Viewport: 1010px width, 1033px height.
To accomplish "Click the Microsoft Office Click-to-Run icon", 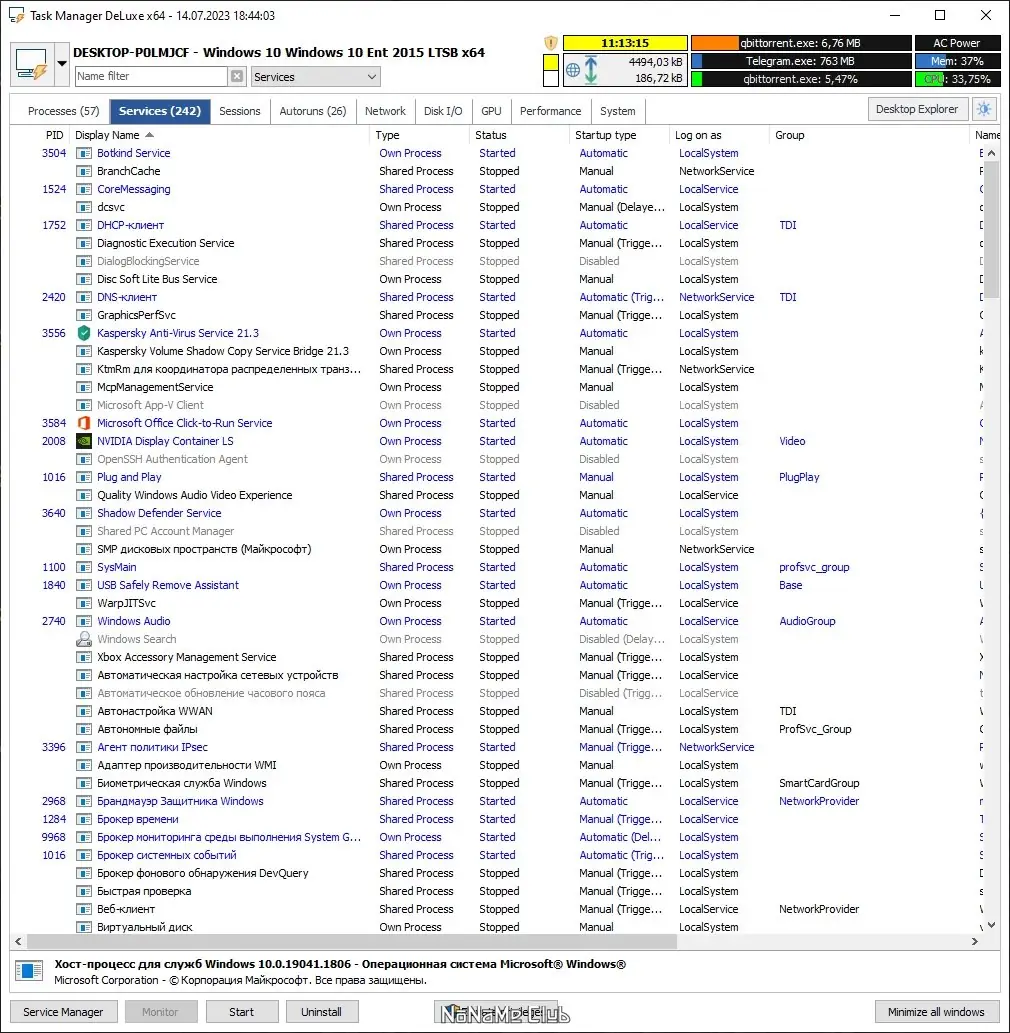I will 84,423.
